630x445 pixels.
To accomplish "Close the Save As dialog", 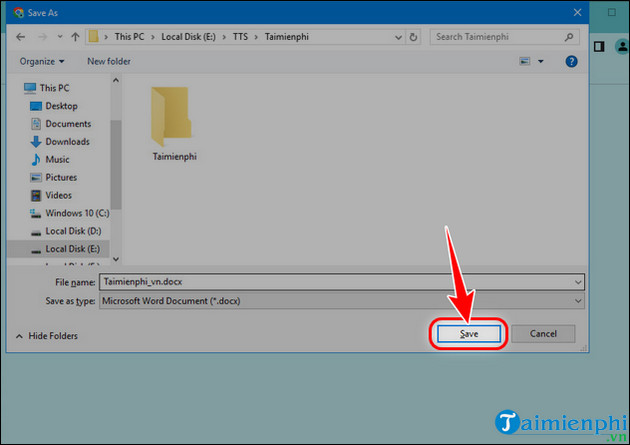I will pos(577,12).
